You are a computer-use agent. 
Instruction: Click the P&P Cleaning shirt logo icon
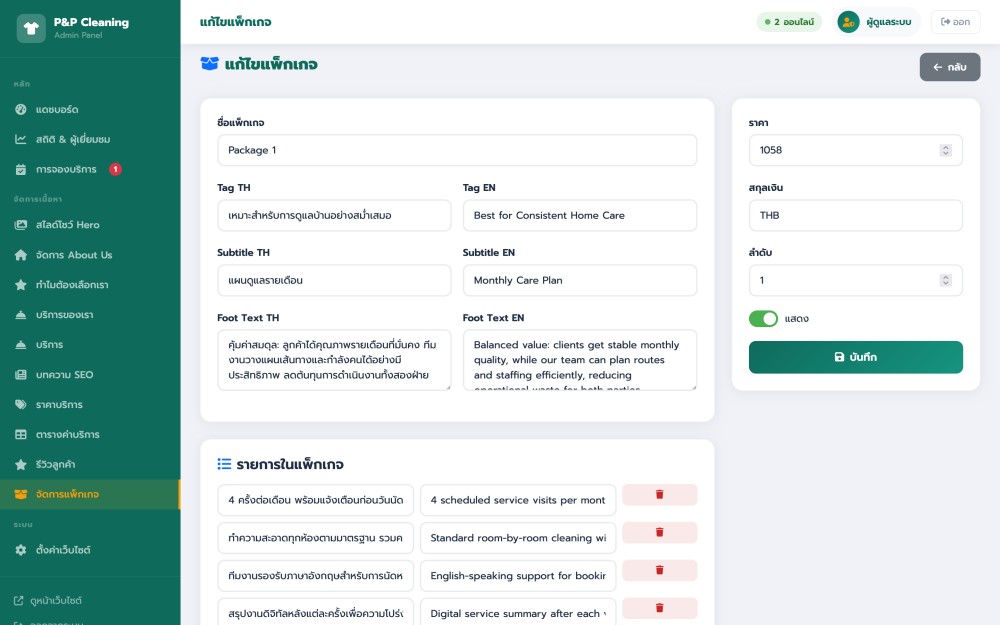pos(31,28)
